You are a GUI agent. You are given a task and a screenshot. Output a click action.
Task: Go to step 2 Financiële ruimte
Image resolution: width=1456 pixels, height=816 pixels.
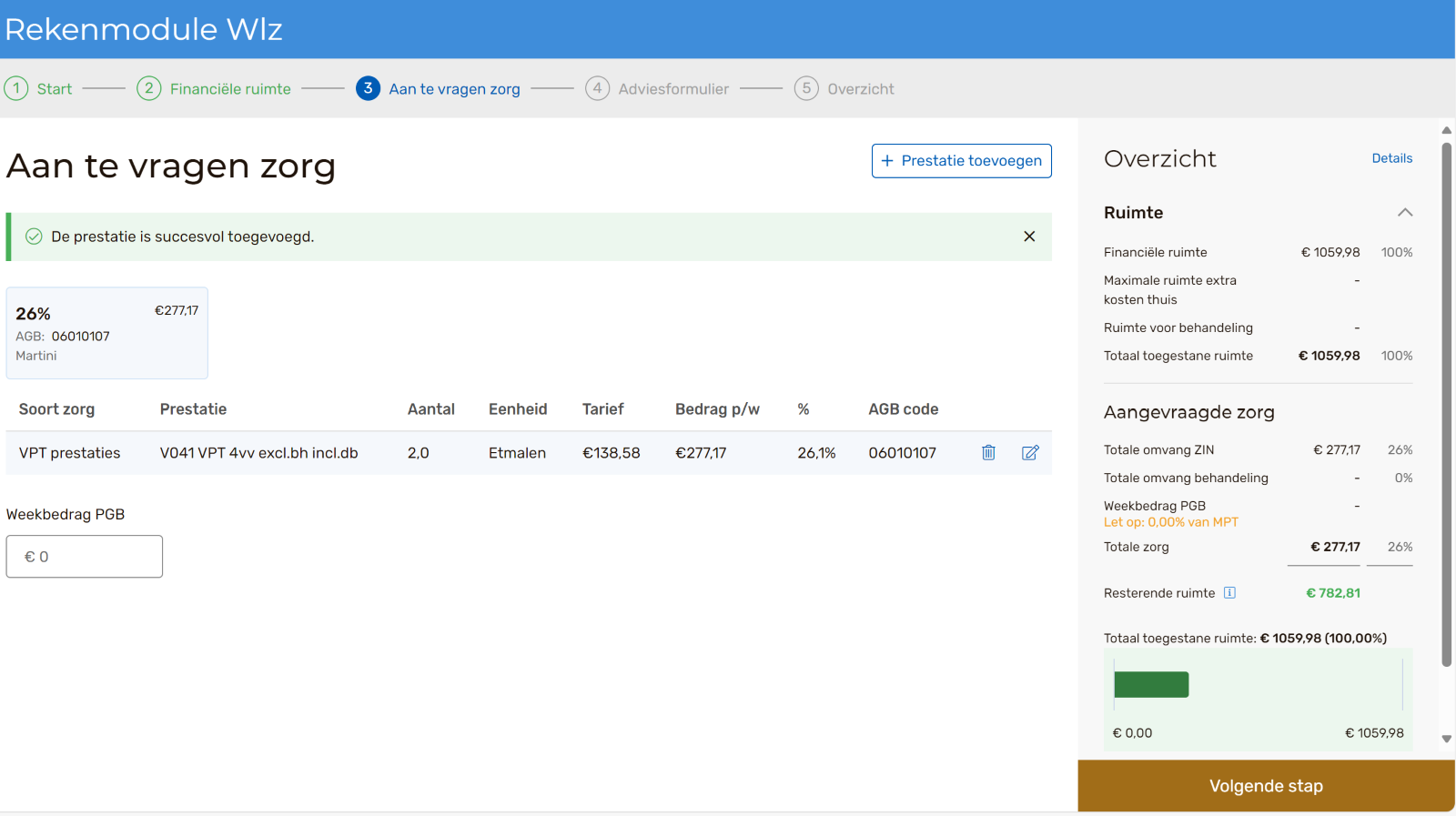point(214,88)
